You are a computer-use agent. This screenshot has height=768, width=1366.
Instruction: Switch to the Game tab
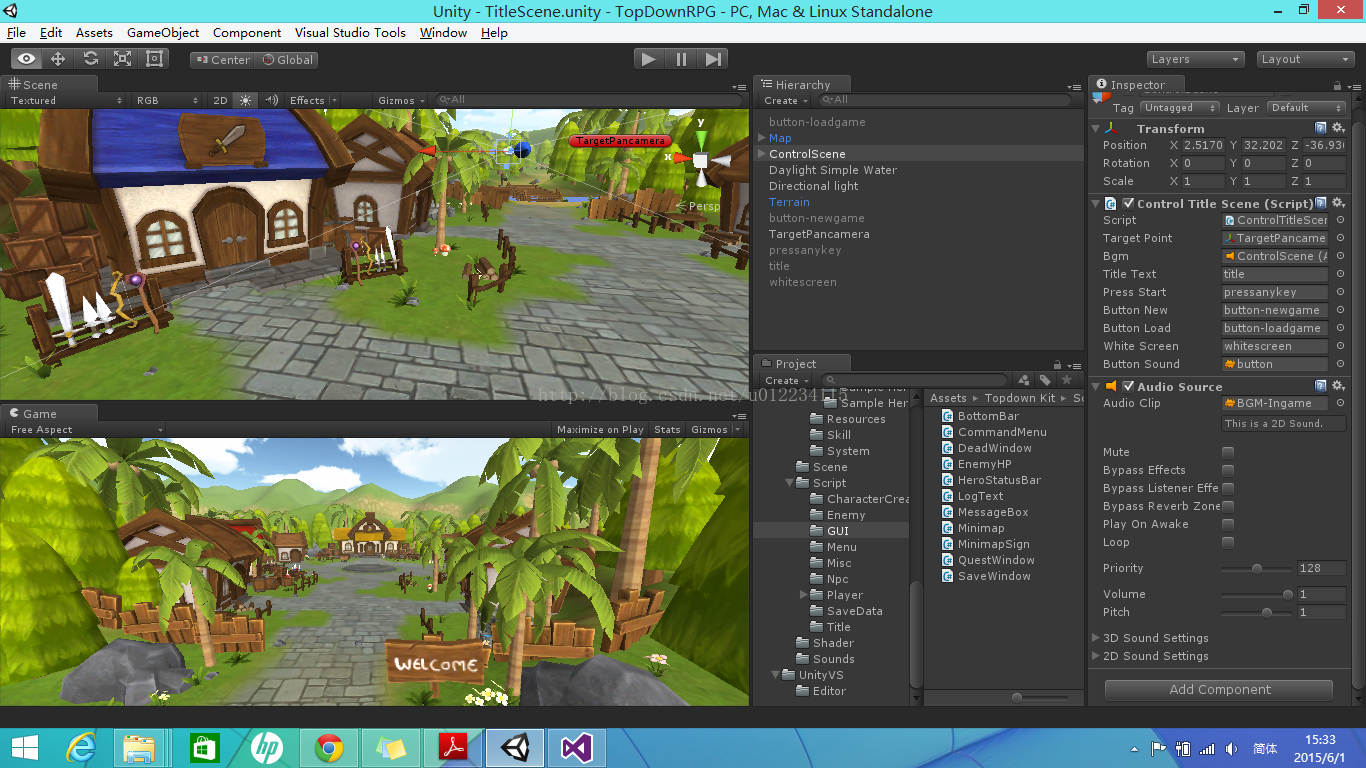pos(39,413)
